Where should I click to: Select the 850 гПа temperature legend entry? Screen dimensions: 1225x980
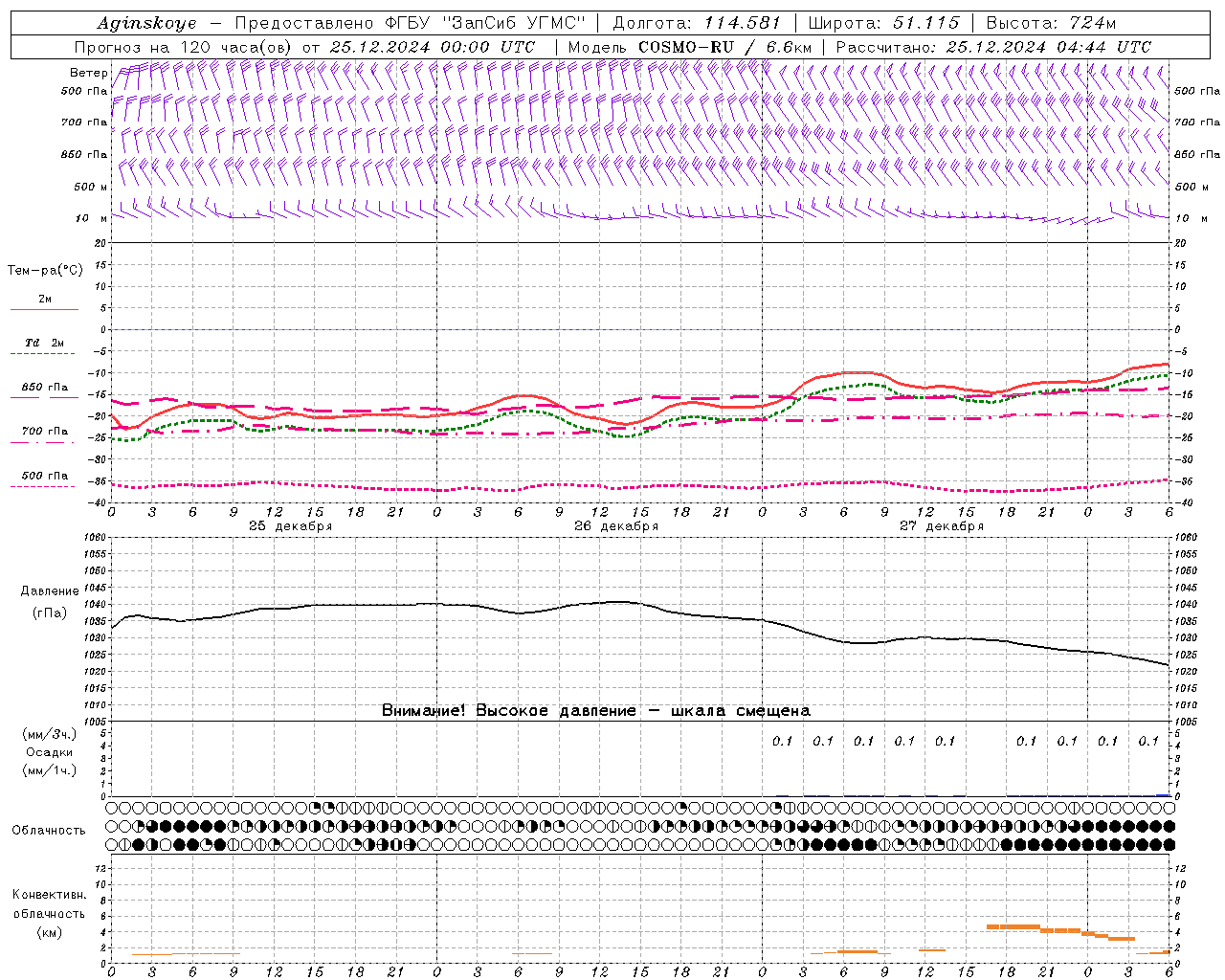44,391
